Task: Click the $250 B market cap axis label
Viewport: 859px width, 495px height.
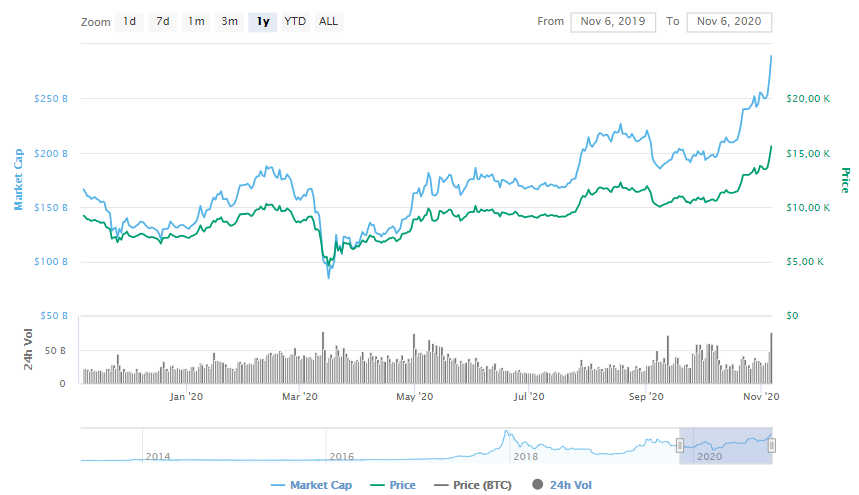Action: coord(50,99)
